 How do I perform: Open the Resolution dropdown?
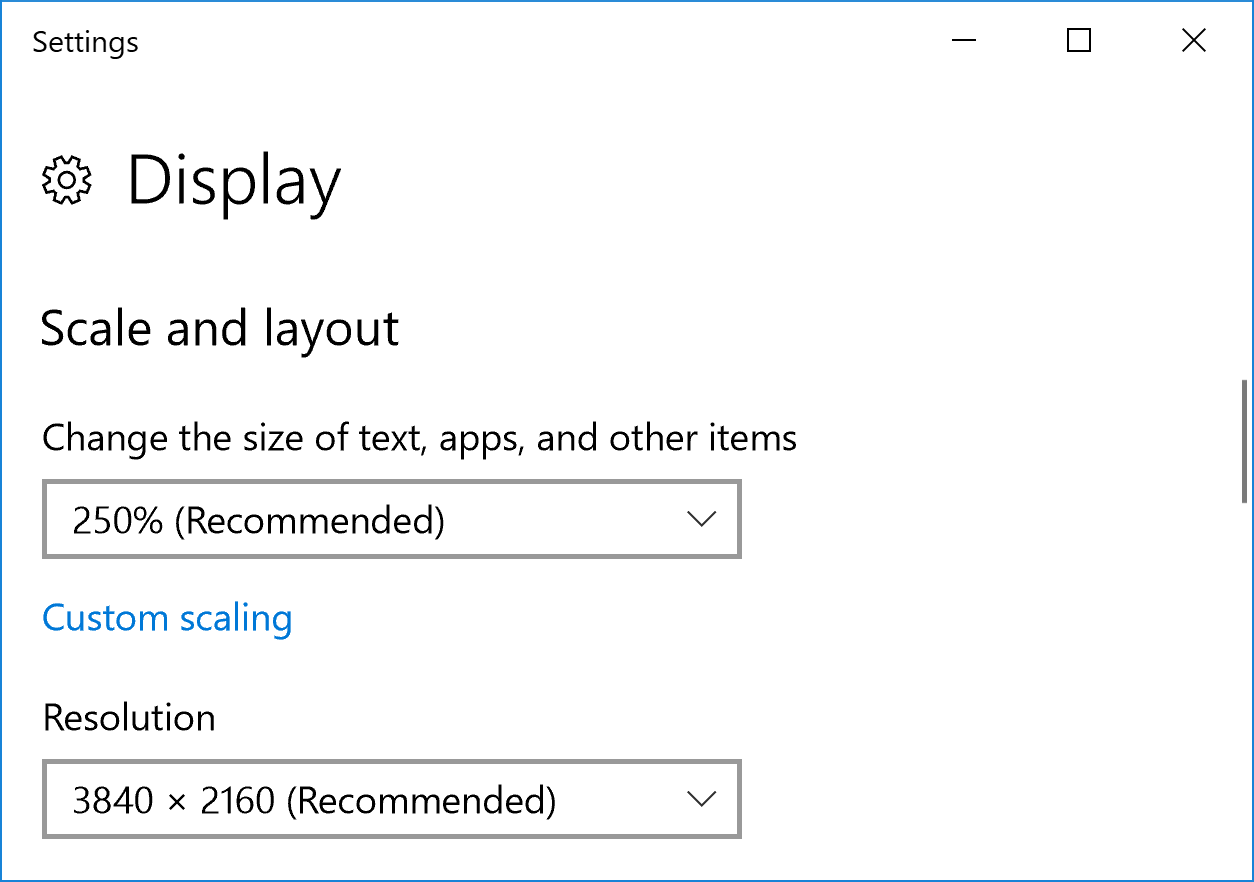click(391, 799)
